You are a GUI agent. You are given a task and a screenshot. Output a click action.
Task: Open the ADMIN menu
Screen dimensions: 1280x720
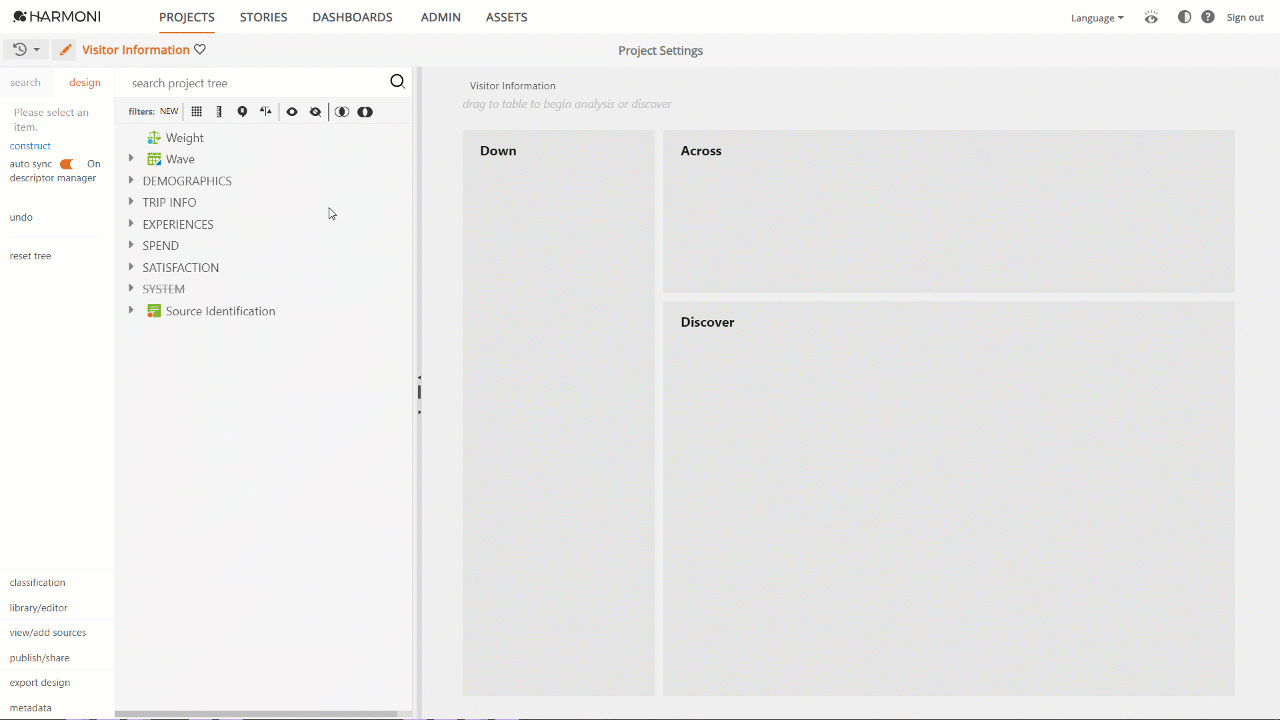click(440, 17)
